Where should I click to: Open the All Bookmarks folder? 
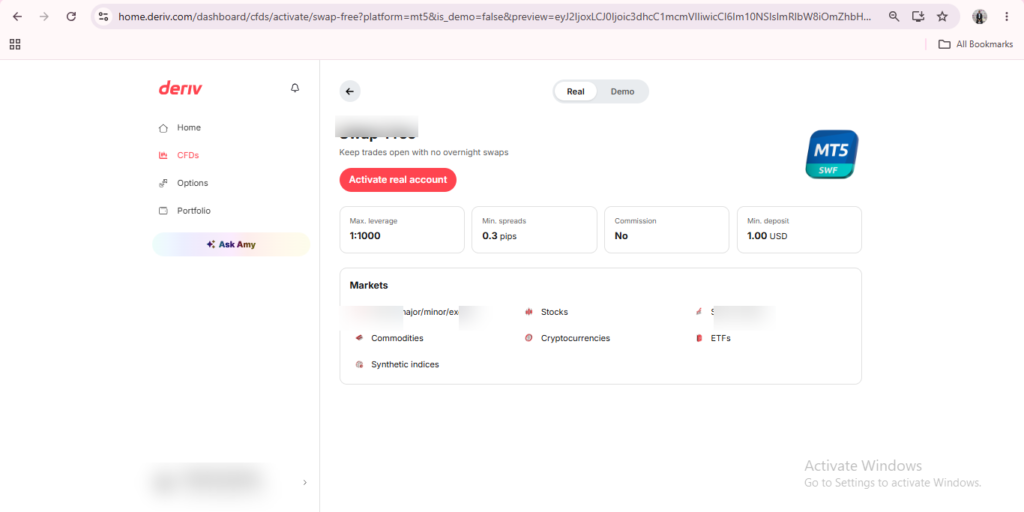click(x=976, y=44)
